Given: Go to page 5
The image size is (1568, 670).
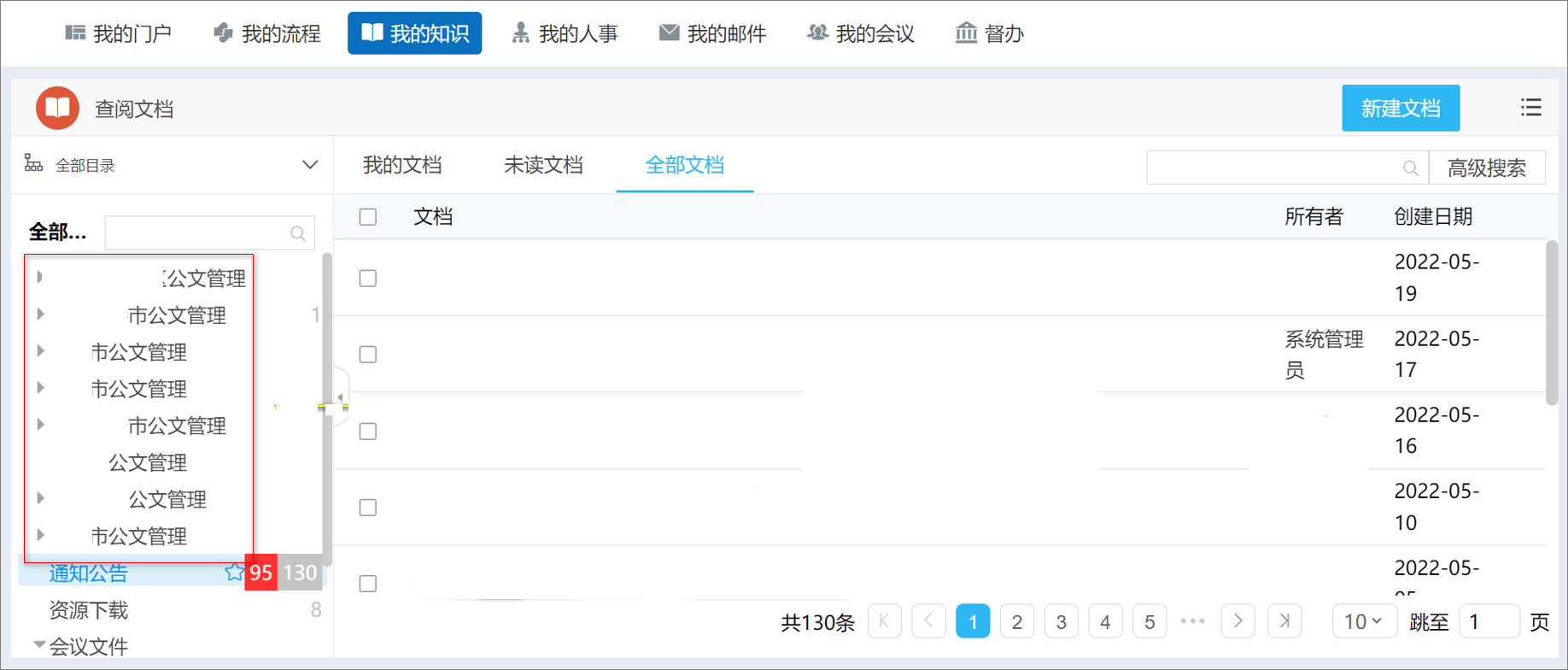Looking at the screenshot, I should point(1150,621).
